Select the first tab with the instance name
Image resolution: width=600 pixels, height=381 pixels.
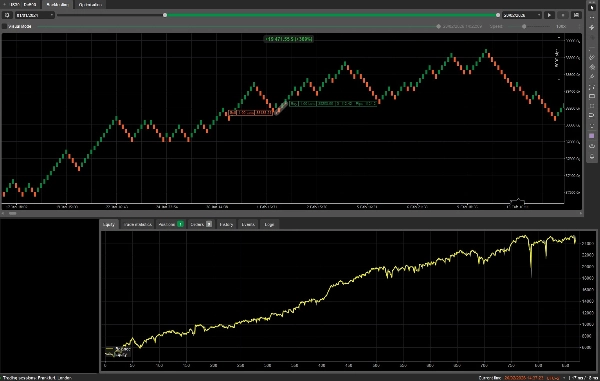click(21, 5)
